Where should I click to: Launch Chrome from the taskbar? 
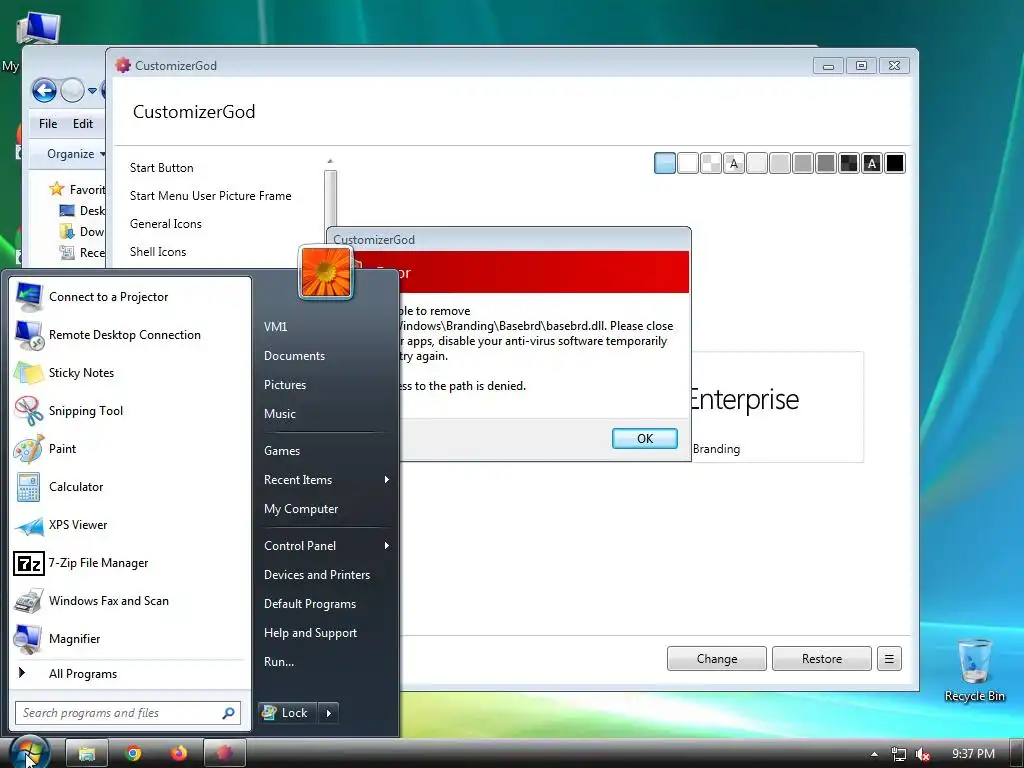(x=133, y=754)
